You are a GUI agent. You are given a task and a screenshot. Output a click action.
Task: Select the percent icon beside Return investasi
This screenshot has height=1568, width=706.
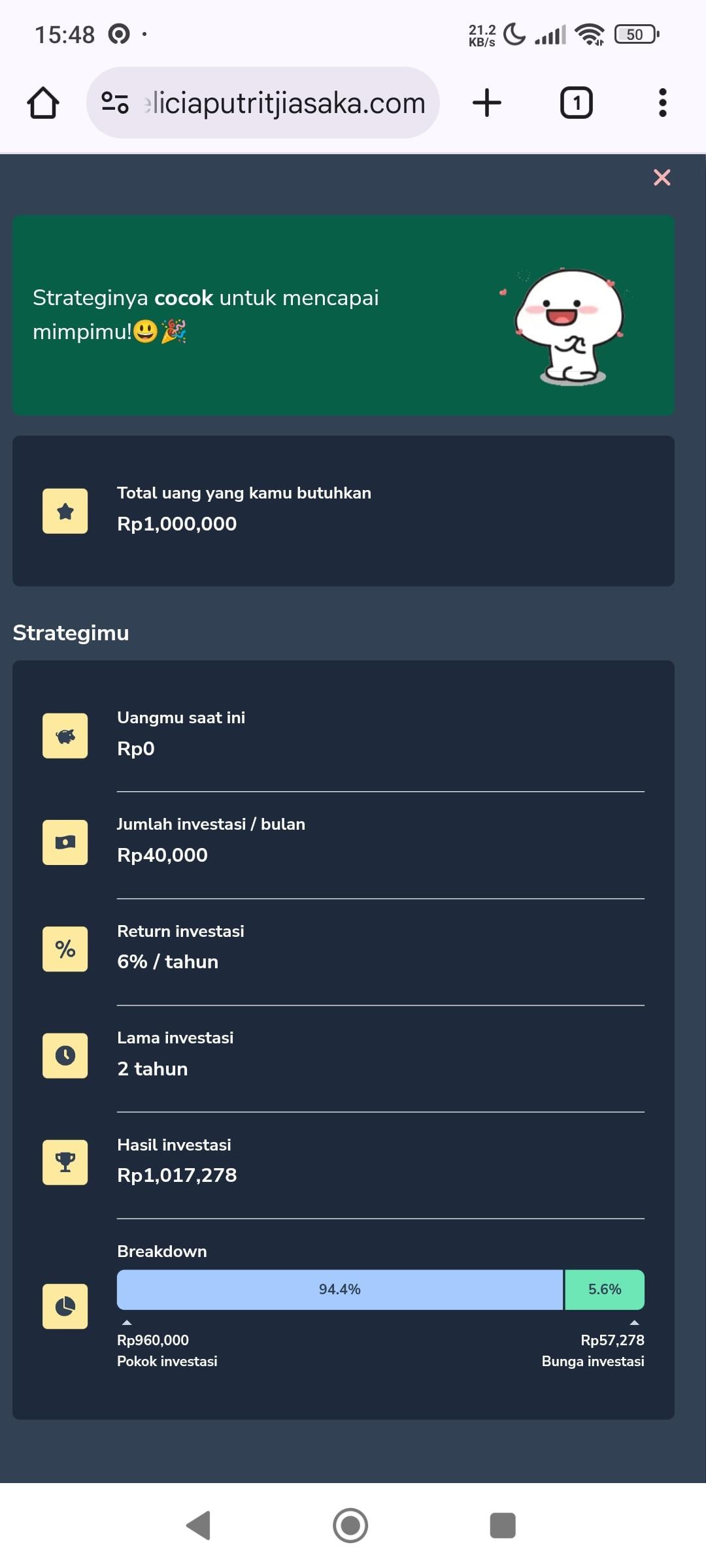pos(65,949)
